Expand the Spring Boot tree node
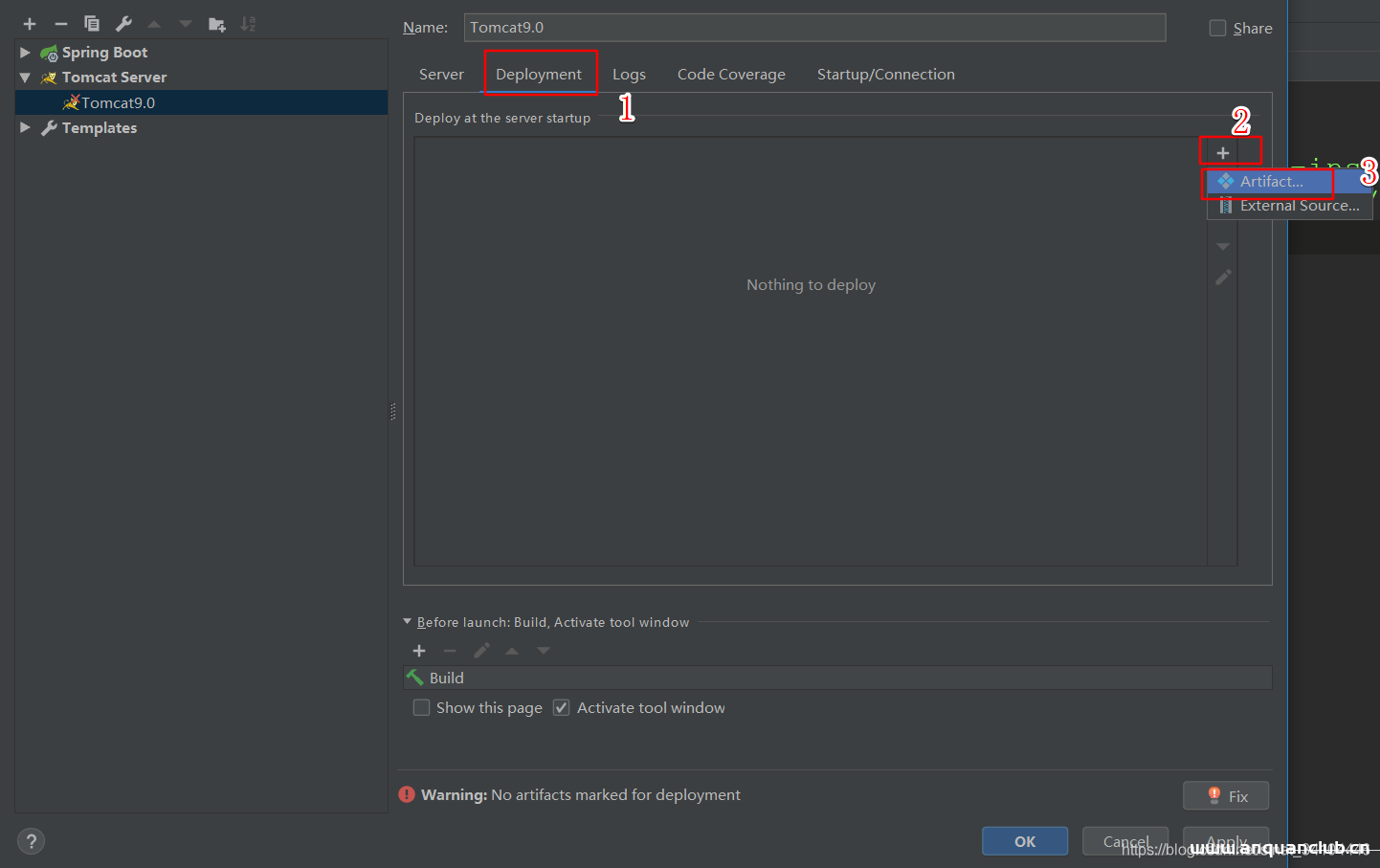Screen dimensions: 1380x868 pyautogui.click(x=25, y=53)
